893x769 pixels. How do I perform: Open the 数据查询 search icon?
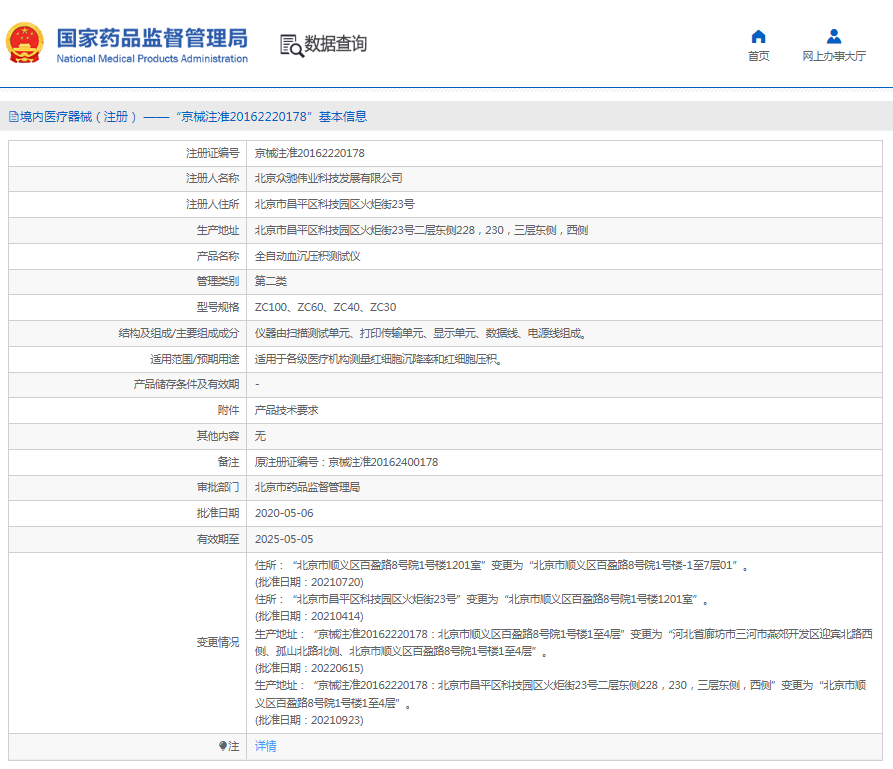pos(292,46)
